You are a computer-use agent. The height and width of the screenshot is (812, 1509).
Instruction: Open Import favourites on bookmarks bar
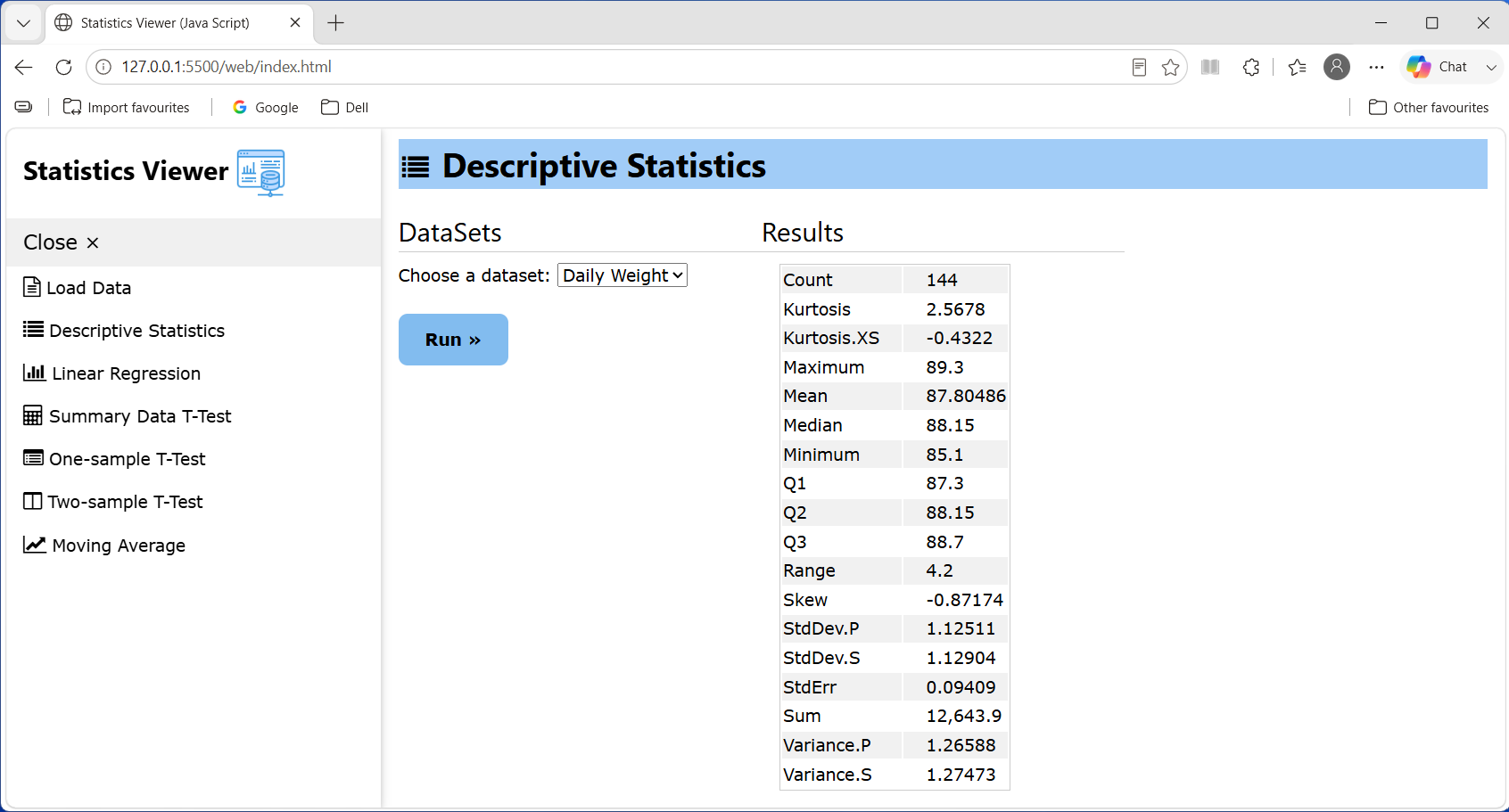[x=127, y=107]
